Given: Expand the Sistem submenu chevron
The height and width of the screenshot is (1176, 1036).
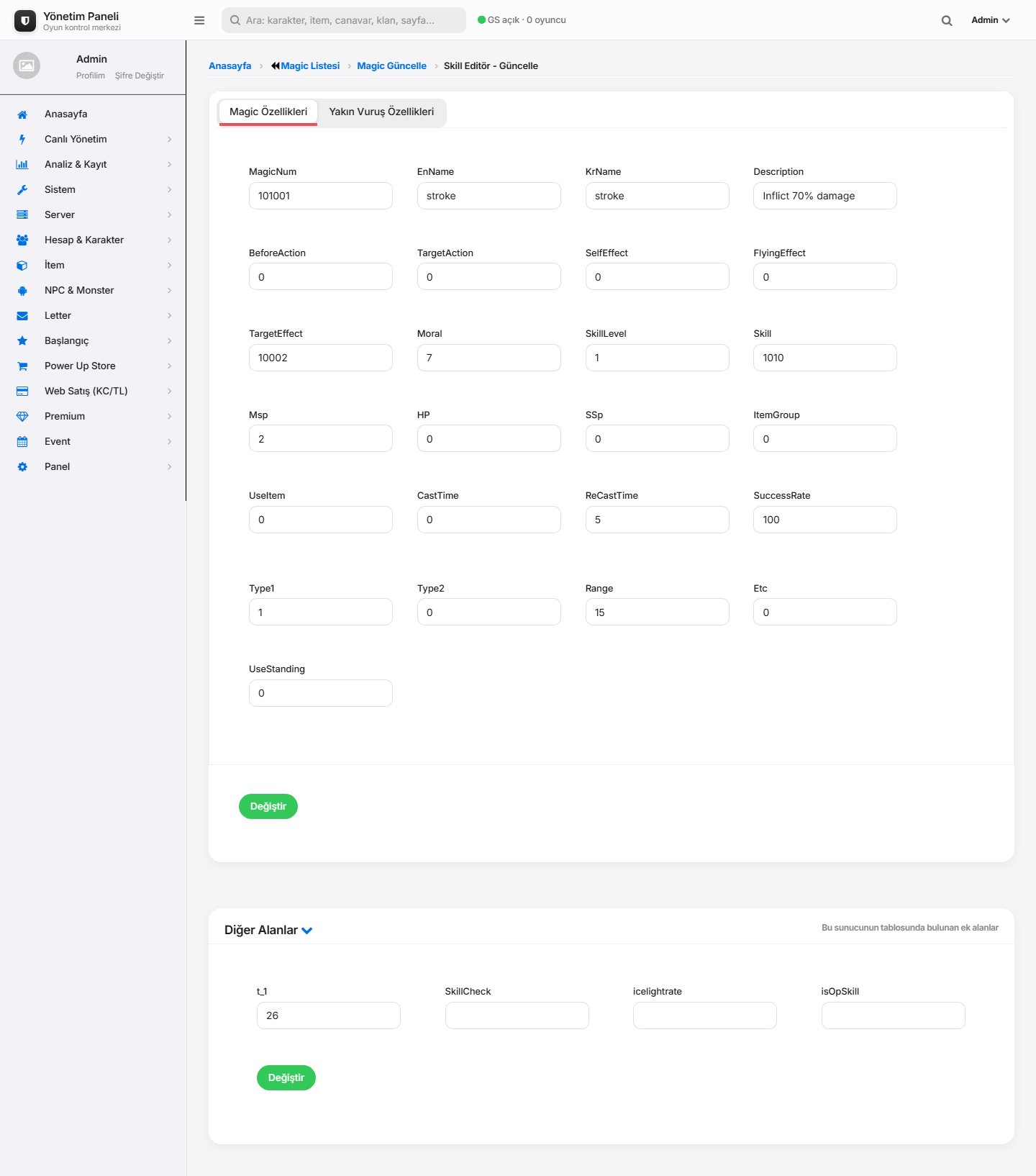Looking at the screenshot, I should click(x=170, y=190).
